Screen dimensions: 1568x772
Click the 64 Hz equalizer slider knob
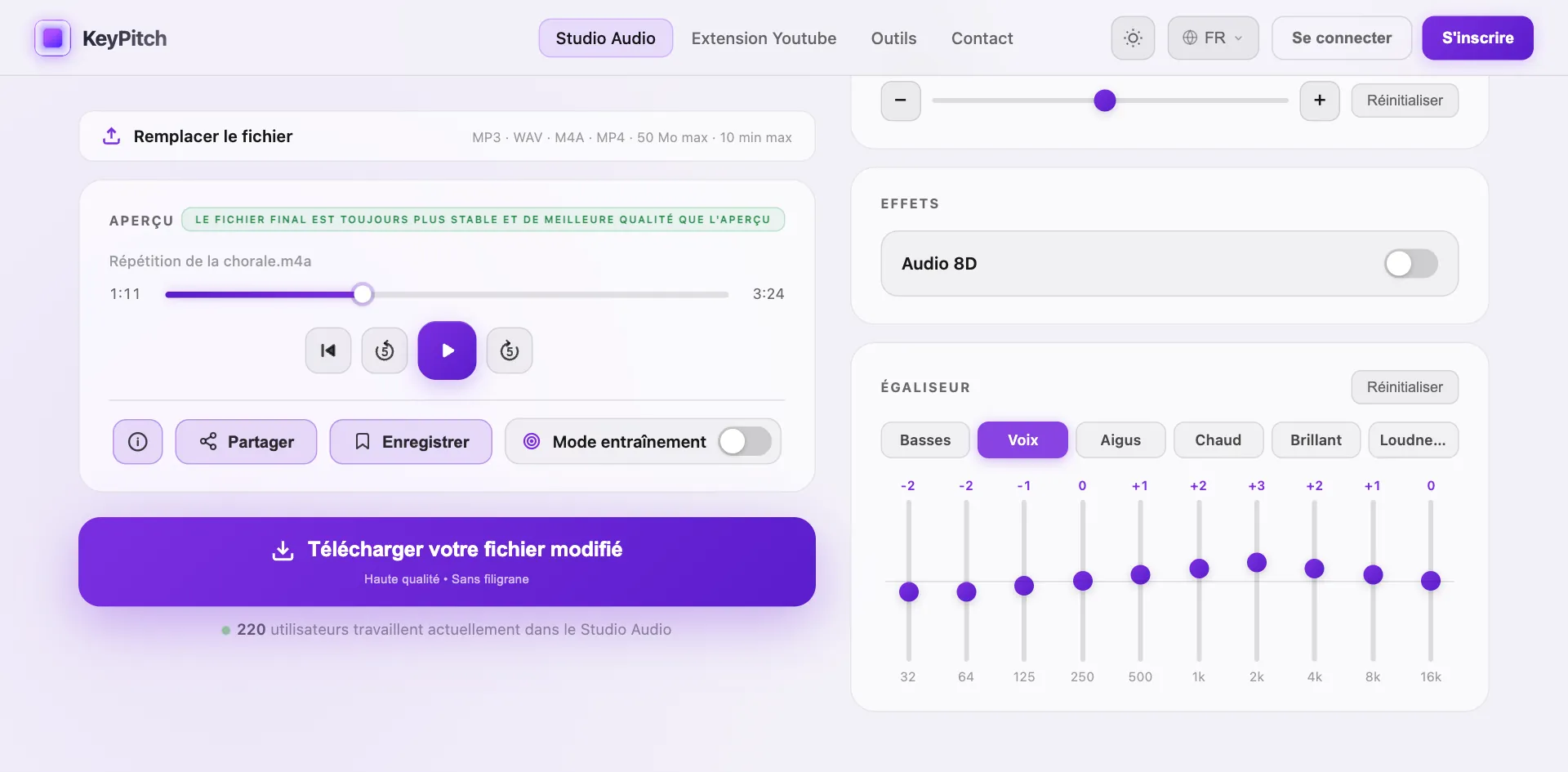coord(966,592)
